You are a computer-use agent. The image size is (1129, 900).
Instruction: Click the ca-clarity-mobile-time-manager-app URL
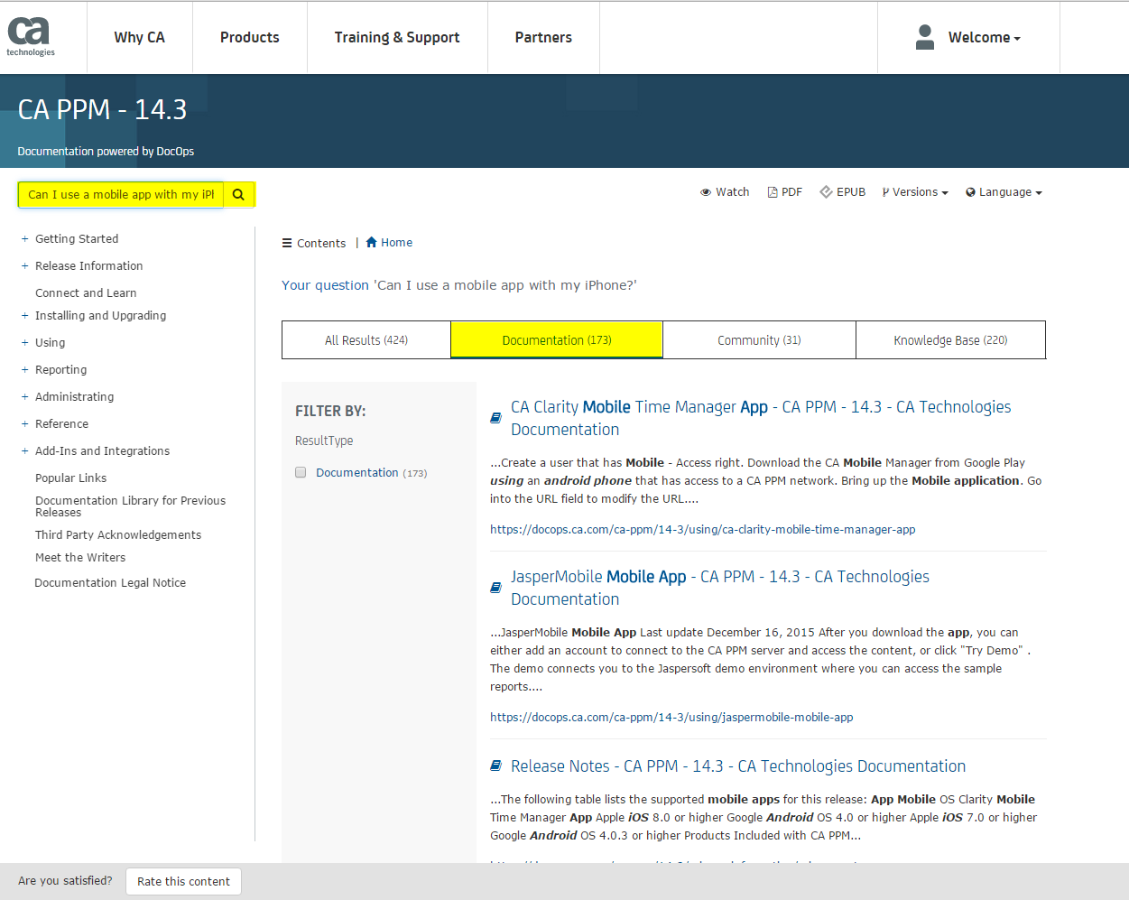click(703, 529)
